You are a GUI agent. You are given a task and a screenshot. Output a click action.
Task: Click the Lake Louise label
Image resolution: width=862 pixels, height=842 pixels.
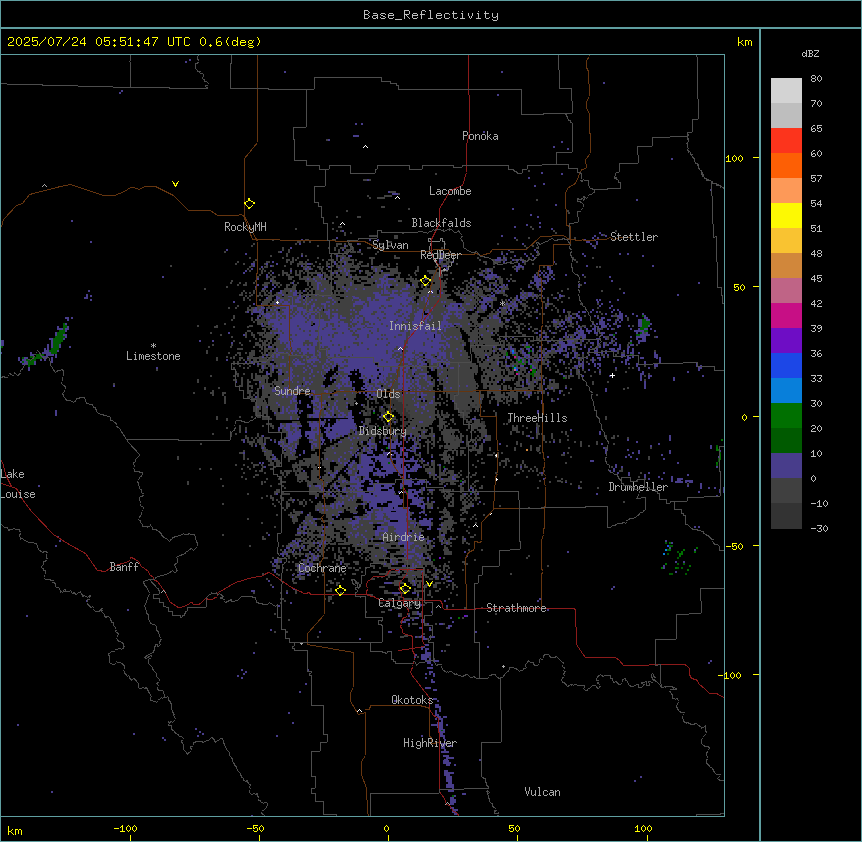click(18, 484)
